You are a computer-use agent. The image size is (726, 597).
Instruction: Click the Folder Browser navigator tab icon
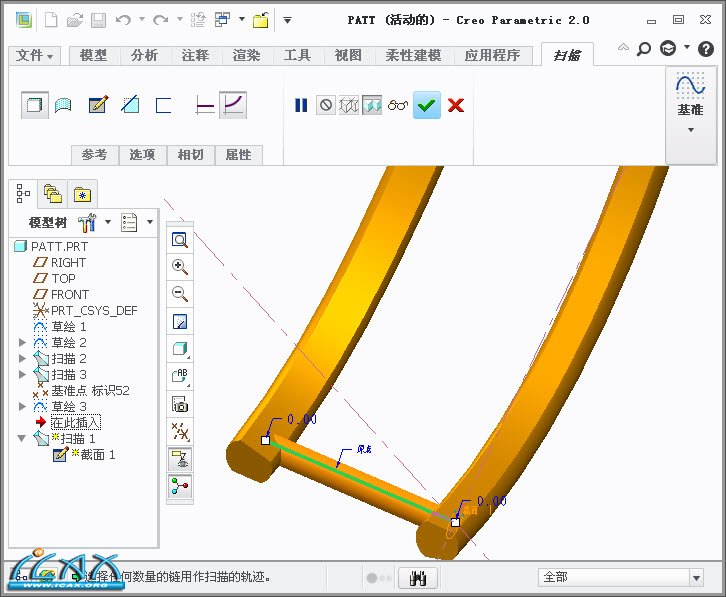[x=53, y=194]
